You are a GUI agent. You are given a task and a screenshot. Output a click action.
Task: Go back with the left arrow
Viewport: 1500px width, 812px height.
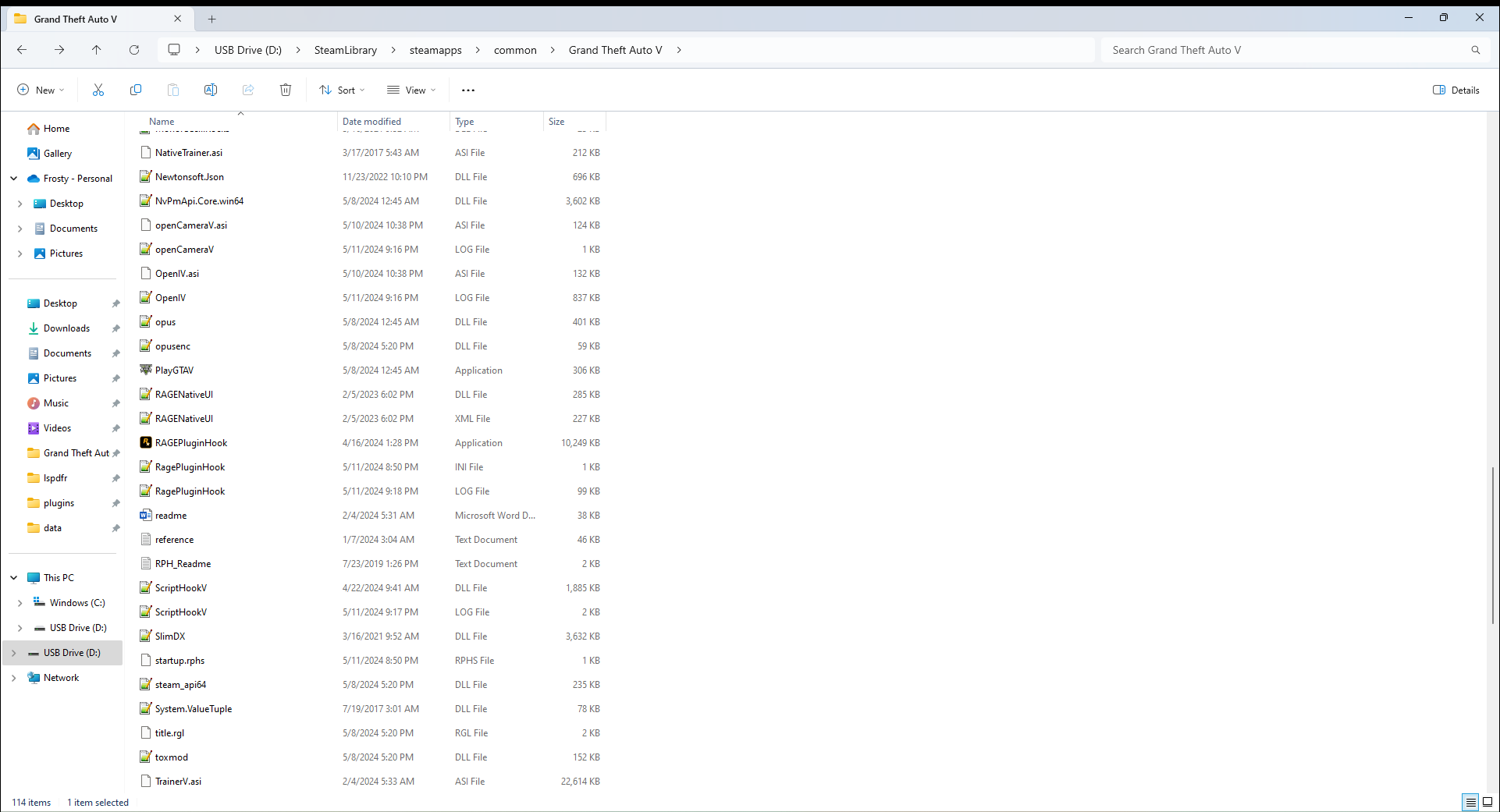[22, 50]
